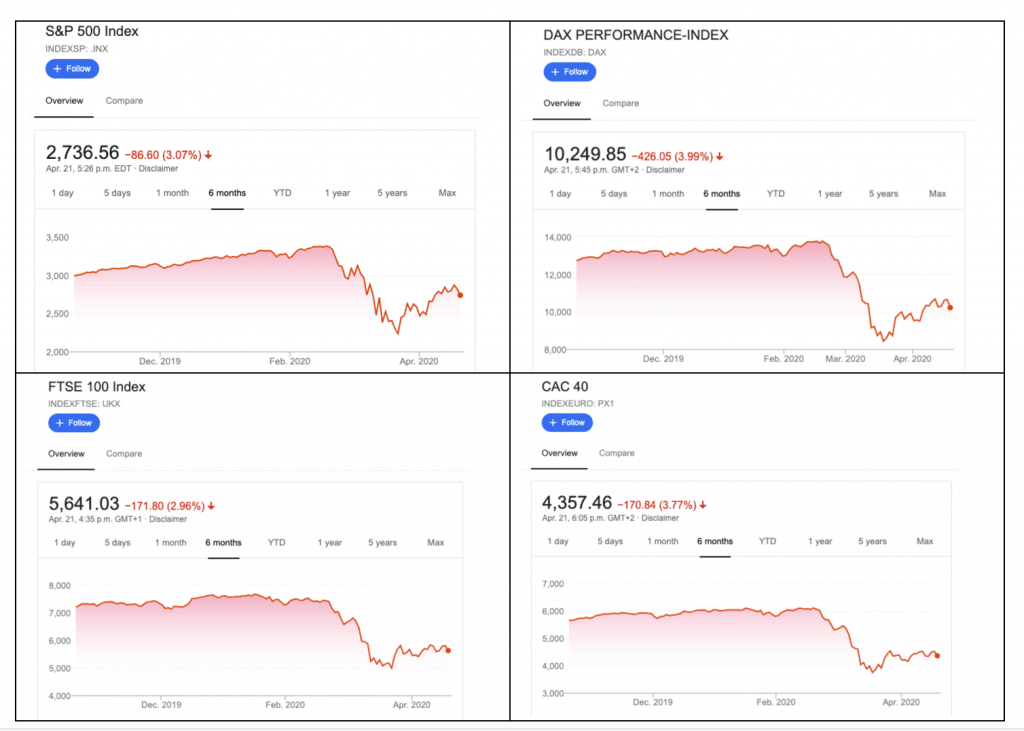Click the Follow button under FTSE 100 Index
Viewport: 1024px width, 731px height.
73,422
